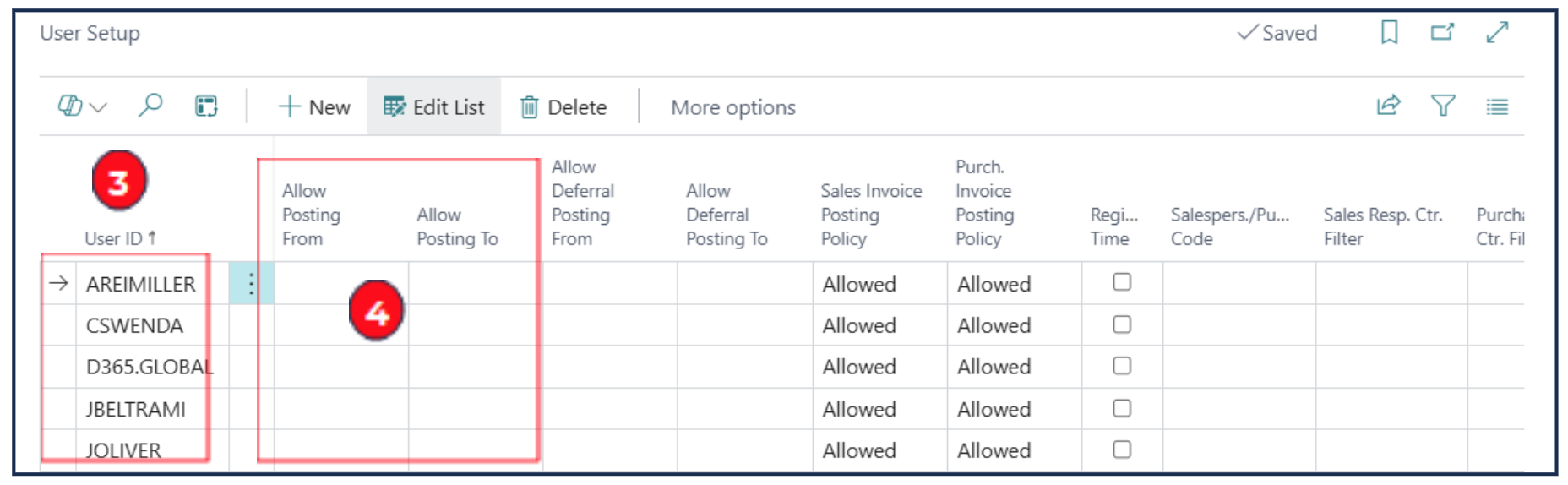Open the More options menu
The image size is (1568, 485).
click(x=732, y=107)
